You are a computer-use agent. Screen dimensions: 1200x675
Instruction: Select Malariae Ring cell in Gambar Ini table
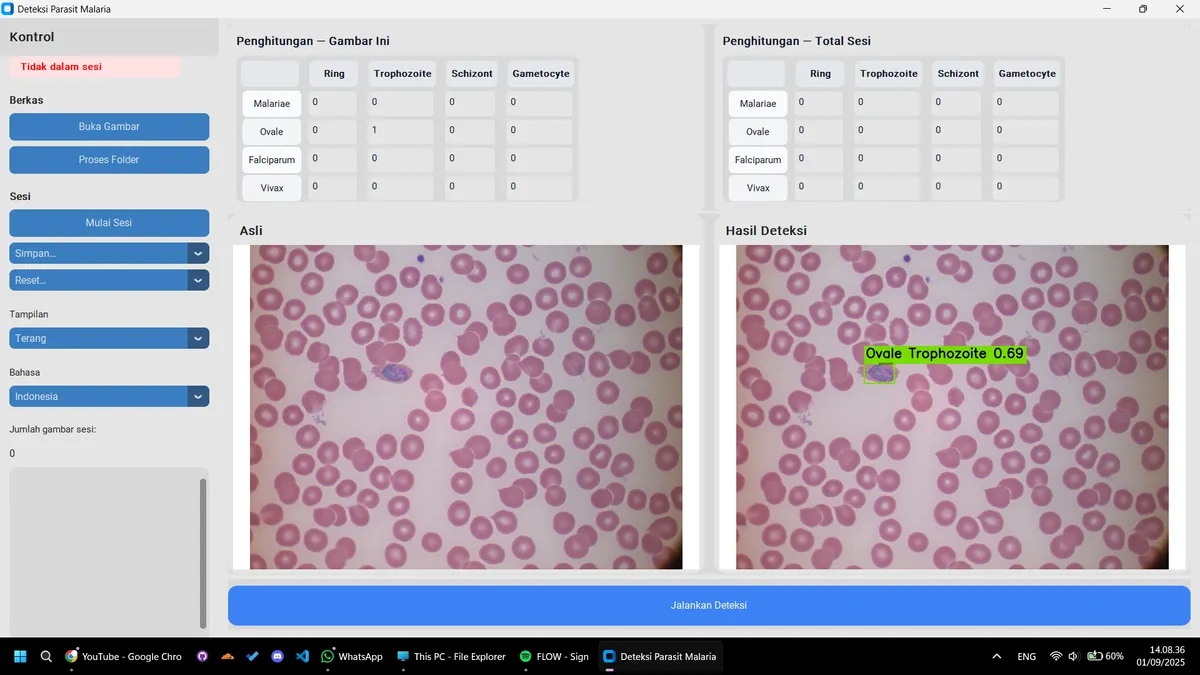[x=333, y=103]
